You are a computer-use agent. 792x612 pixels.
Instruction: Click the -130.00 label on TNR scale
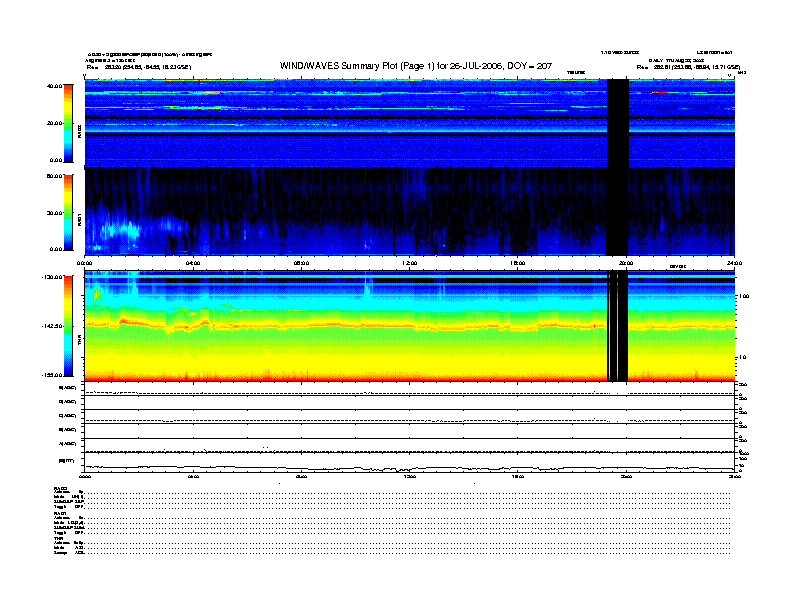52,277
